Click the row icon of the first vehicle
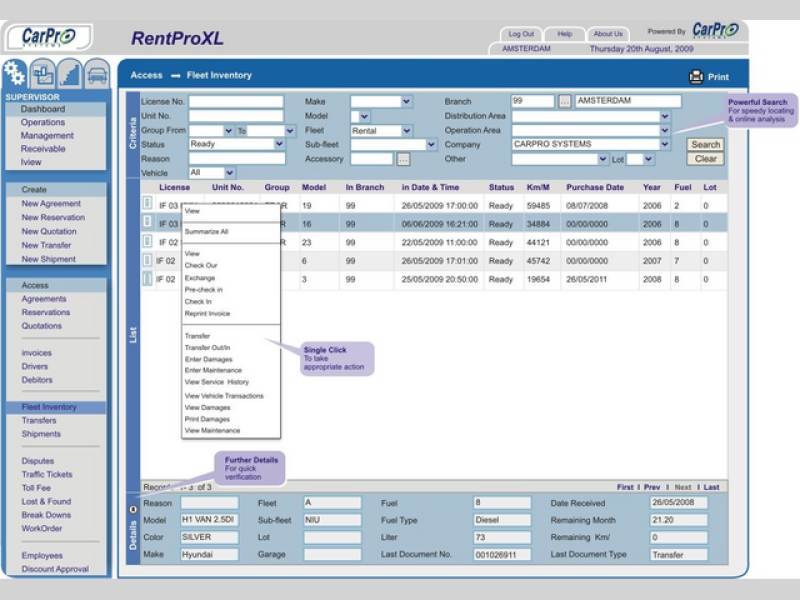 147,205
